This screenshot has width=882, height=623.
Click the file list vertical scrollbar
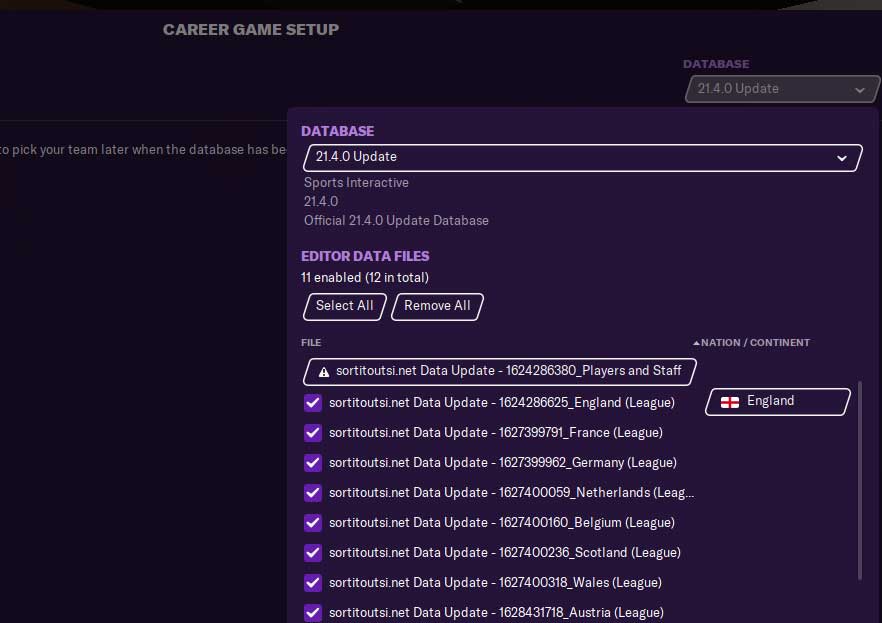coord(860,480)
